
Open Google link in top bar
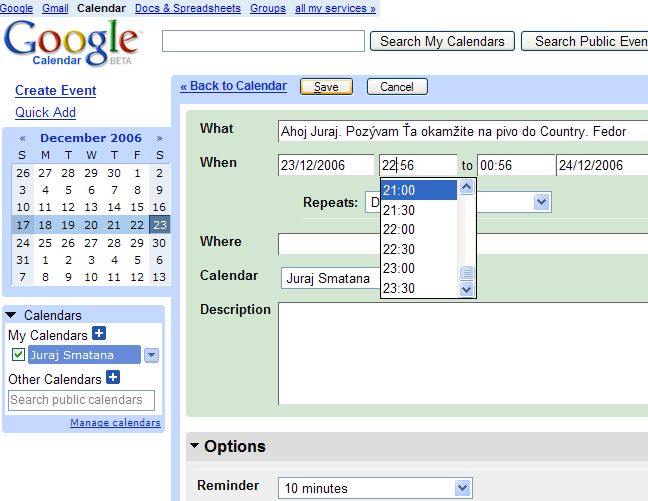point(17,8)
